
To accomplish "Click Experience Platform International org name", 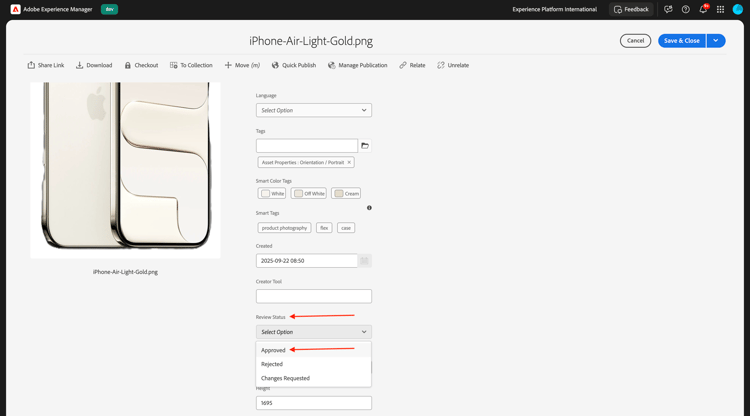I will click(x=554, y=9).
